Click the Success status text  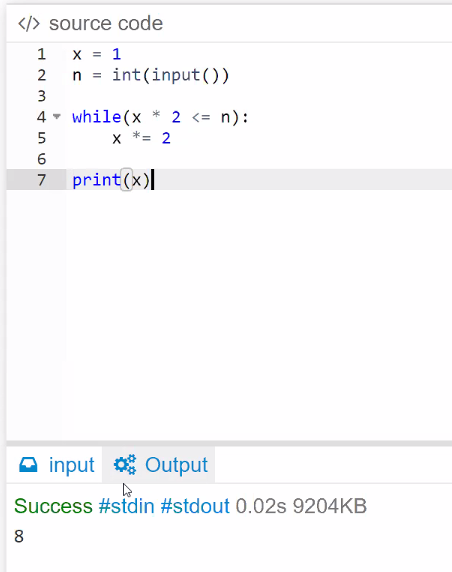53,506
